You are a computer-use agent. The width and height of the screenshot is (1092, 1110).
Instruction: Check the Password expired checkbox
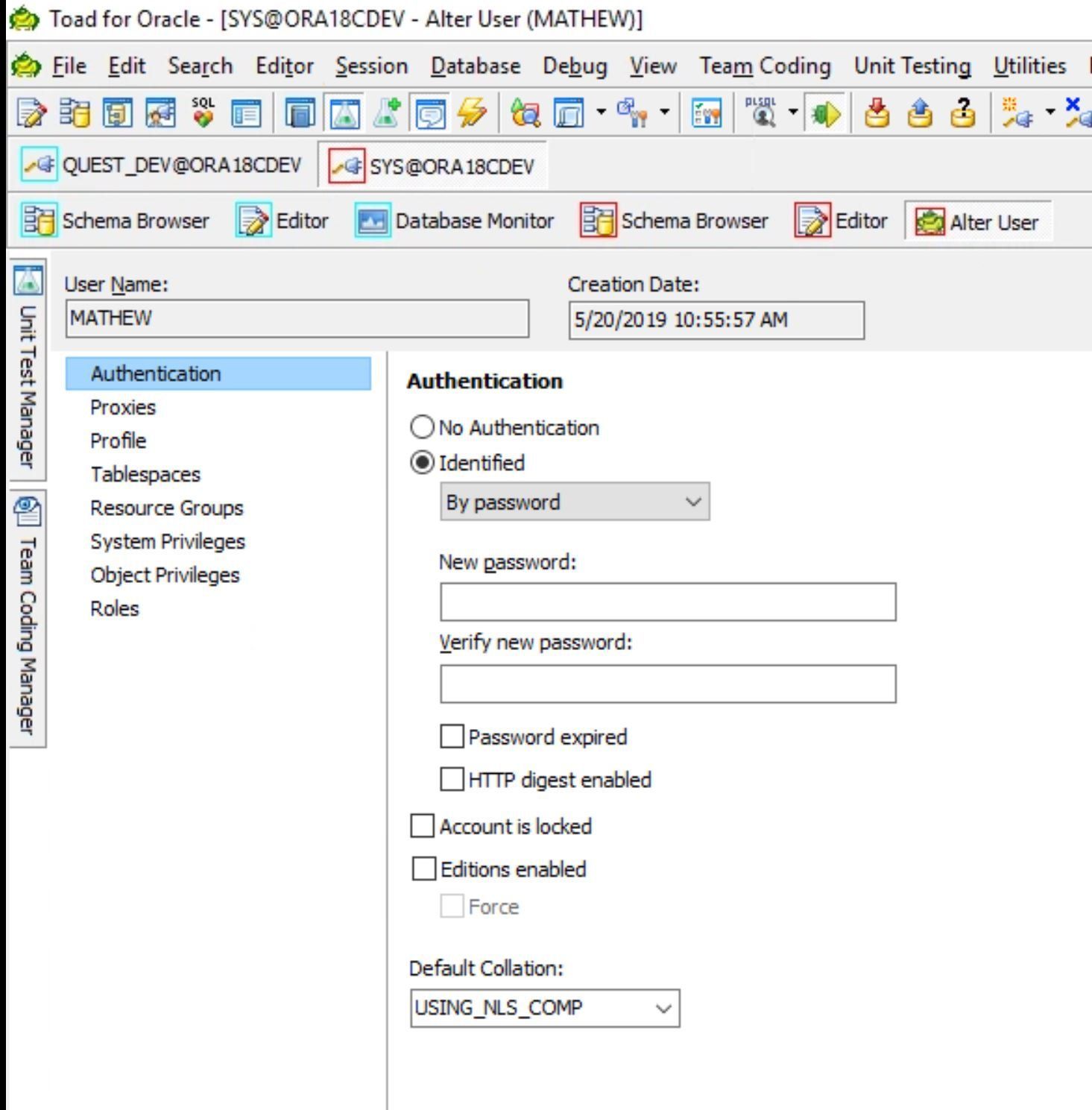[452, 737]
